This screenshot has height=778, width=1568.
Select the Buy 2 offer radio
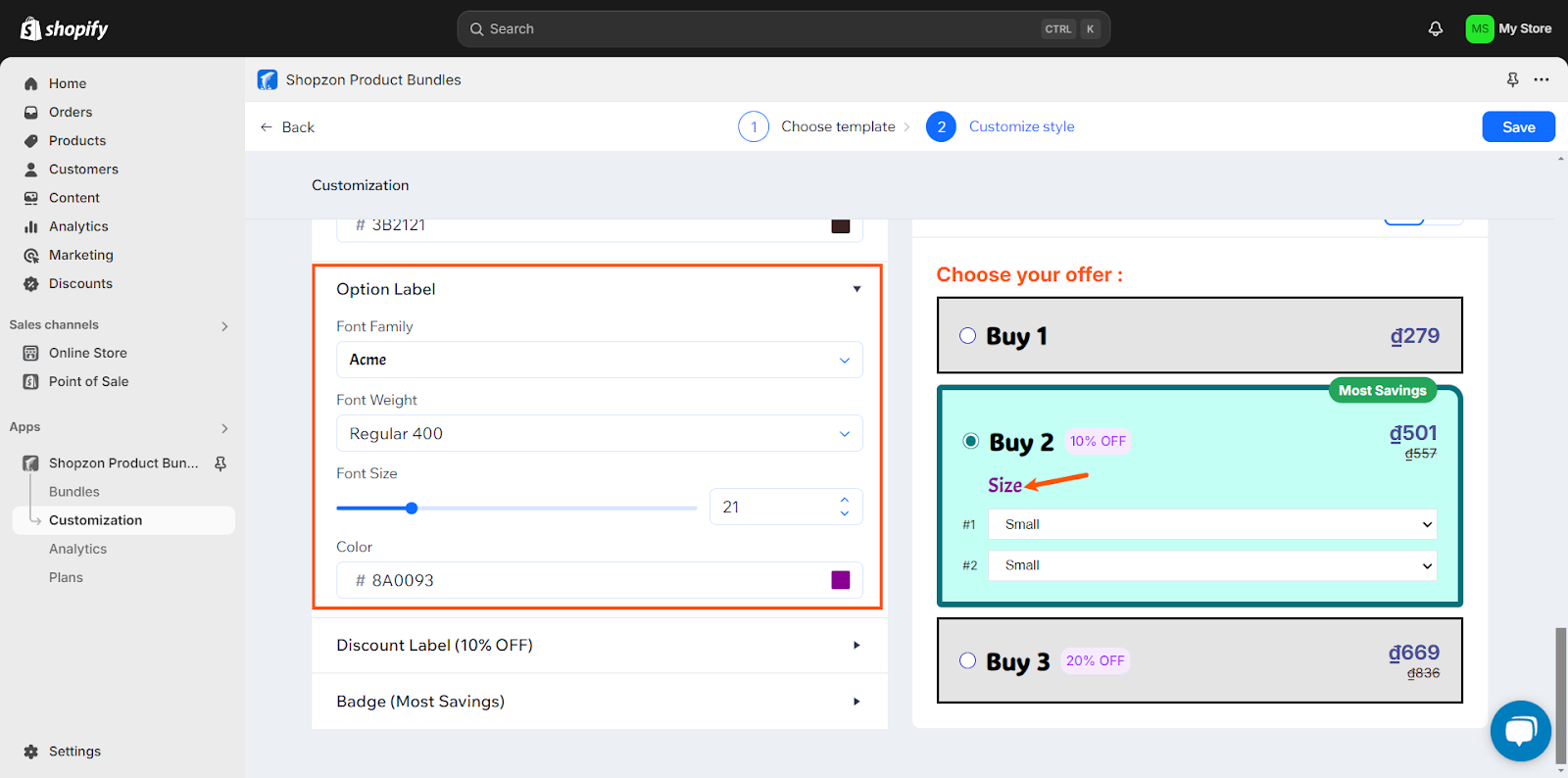(970, 441)
